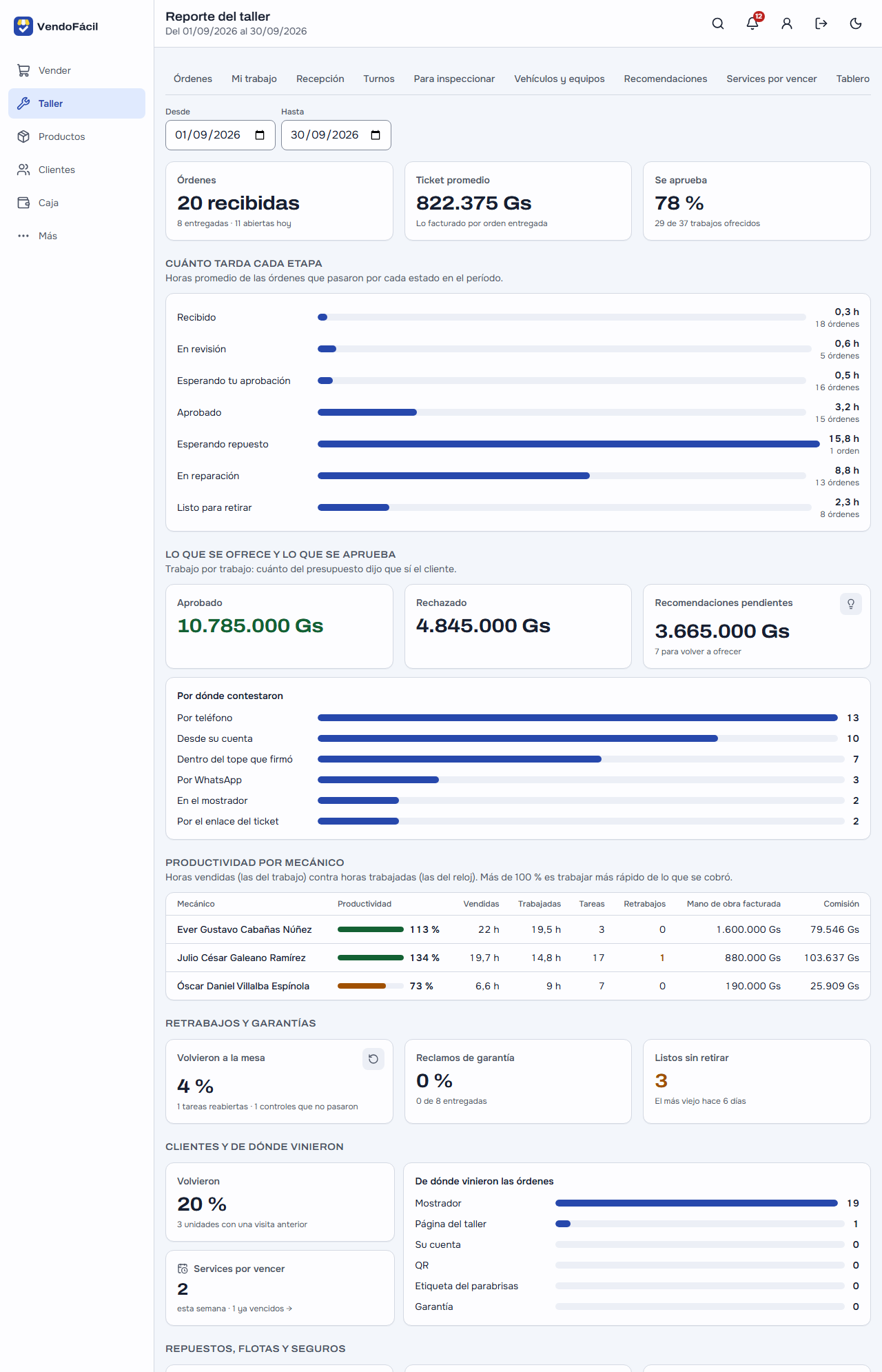Switch to the Órdenes tab
The height and width of the screenshot is (1372, 882).
[193, 79]
